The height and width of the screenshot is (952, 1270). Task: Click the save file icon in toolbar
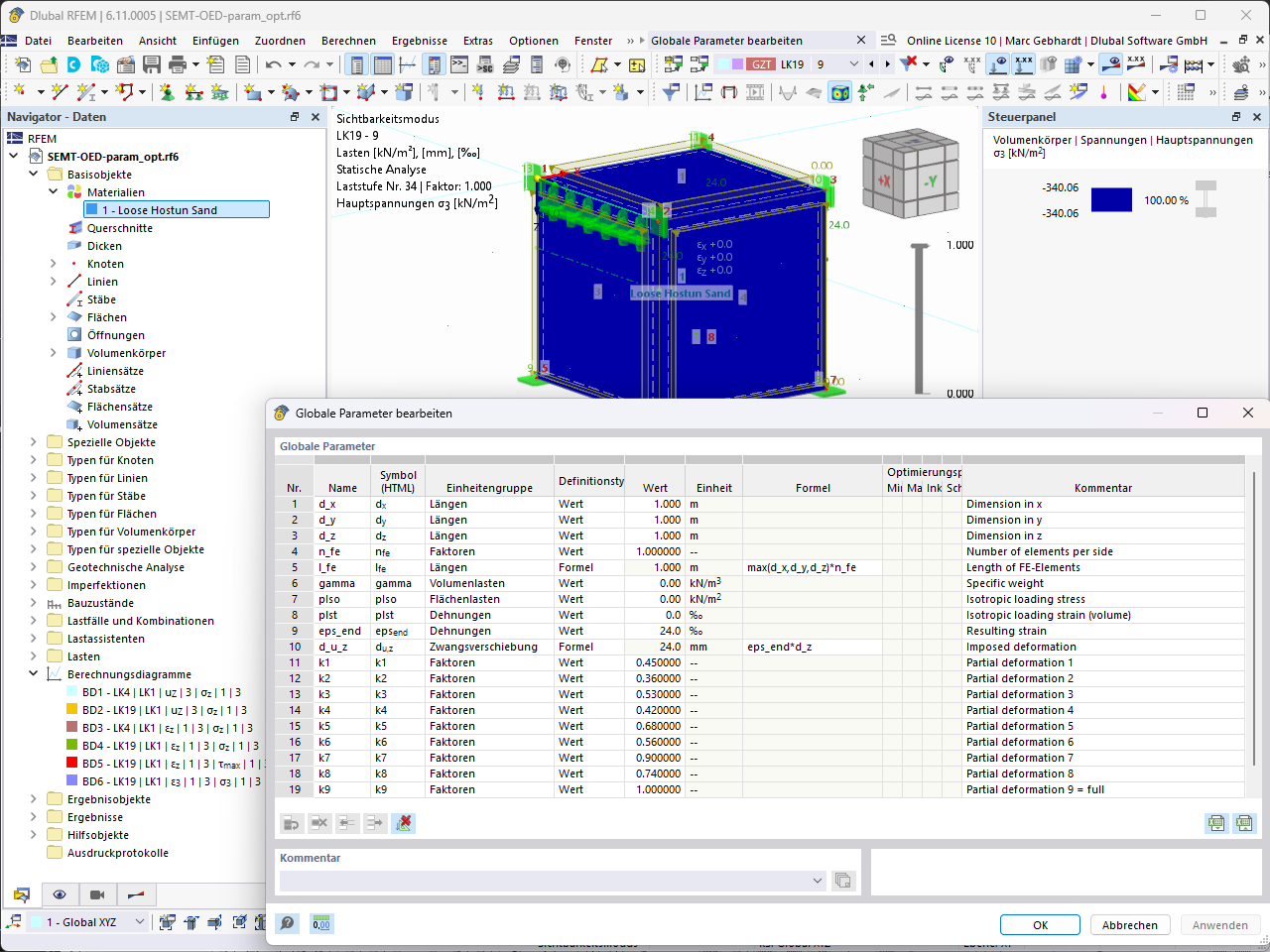click(x=152, y=64)
